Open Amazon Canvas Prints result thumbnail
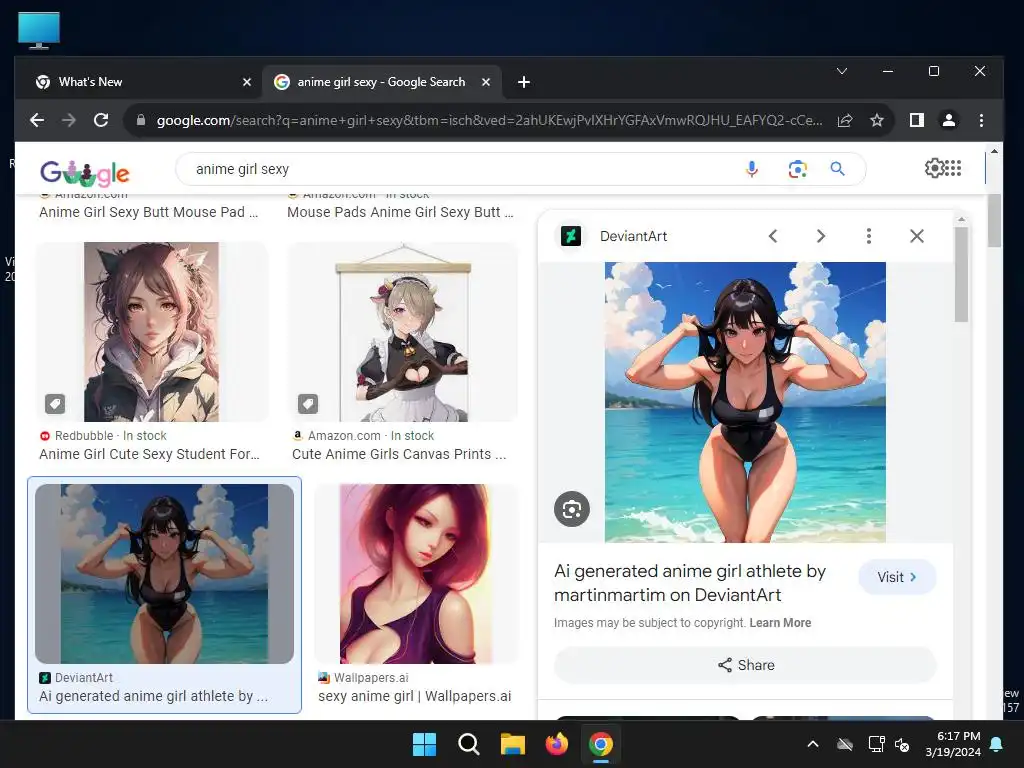This screenshot has width=1024, height=768. click(403, 332)
